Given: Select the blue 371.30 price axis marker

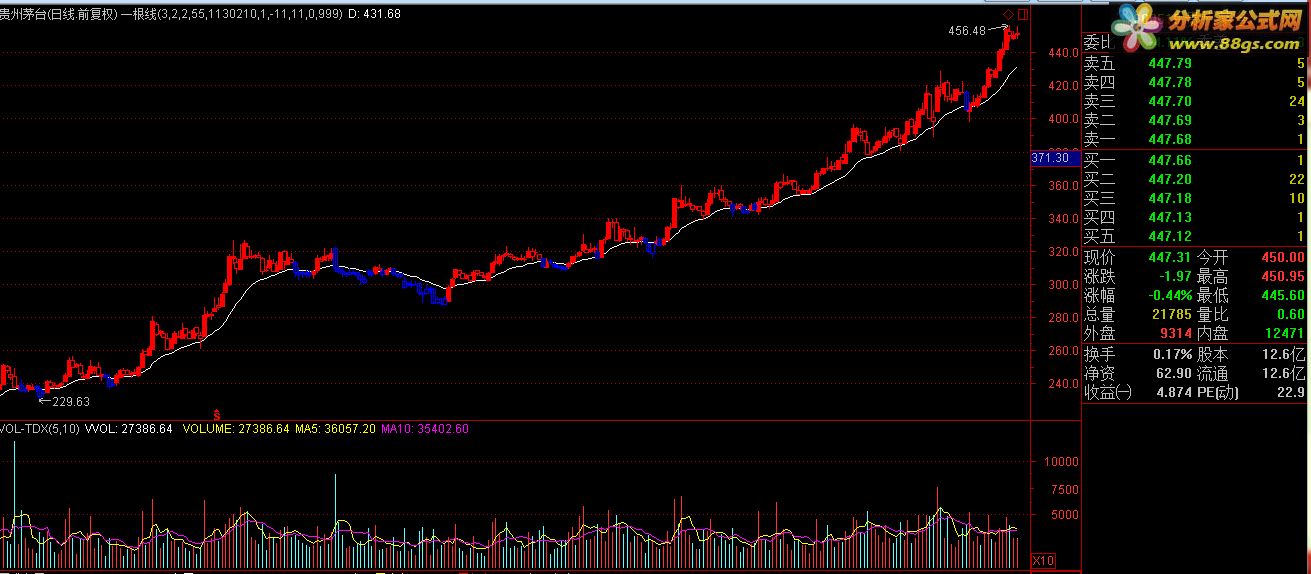Looking at the screenshot, I should (1053, 158).
